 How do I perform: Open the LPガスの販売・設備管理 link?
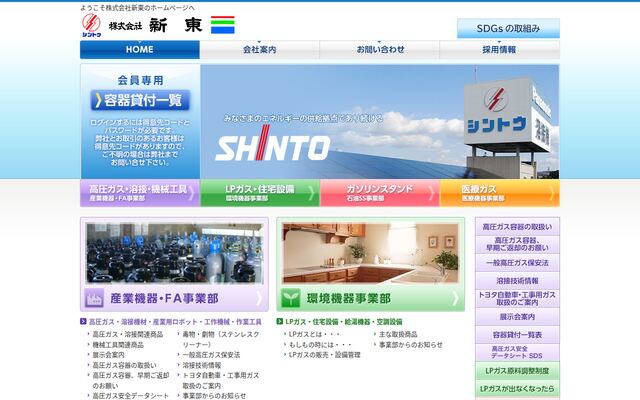click(324, 355)
